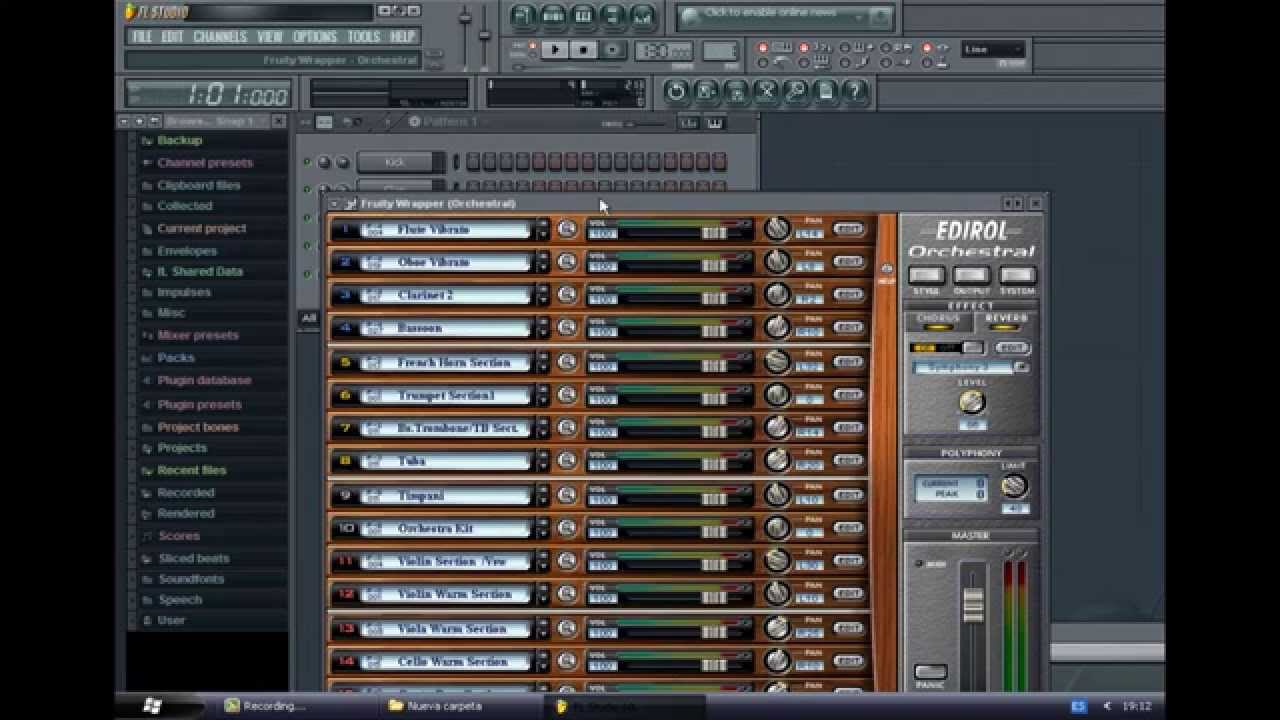This screenshot has height=720, width=1280.
Task: Open the TOOLS menu
Action: click(364, 37)
